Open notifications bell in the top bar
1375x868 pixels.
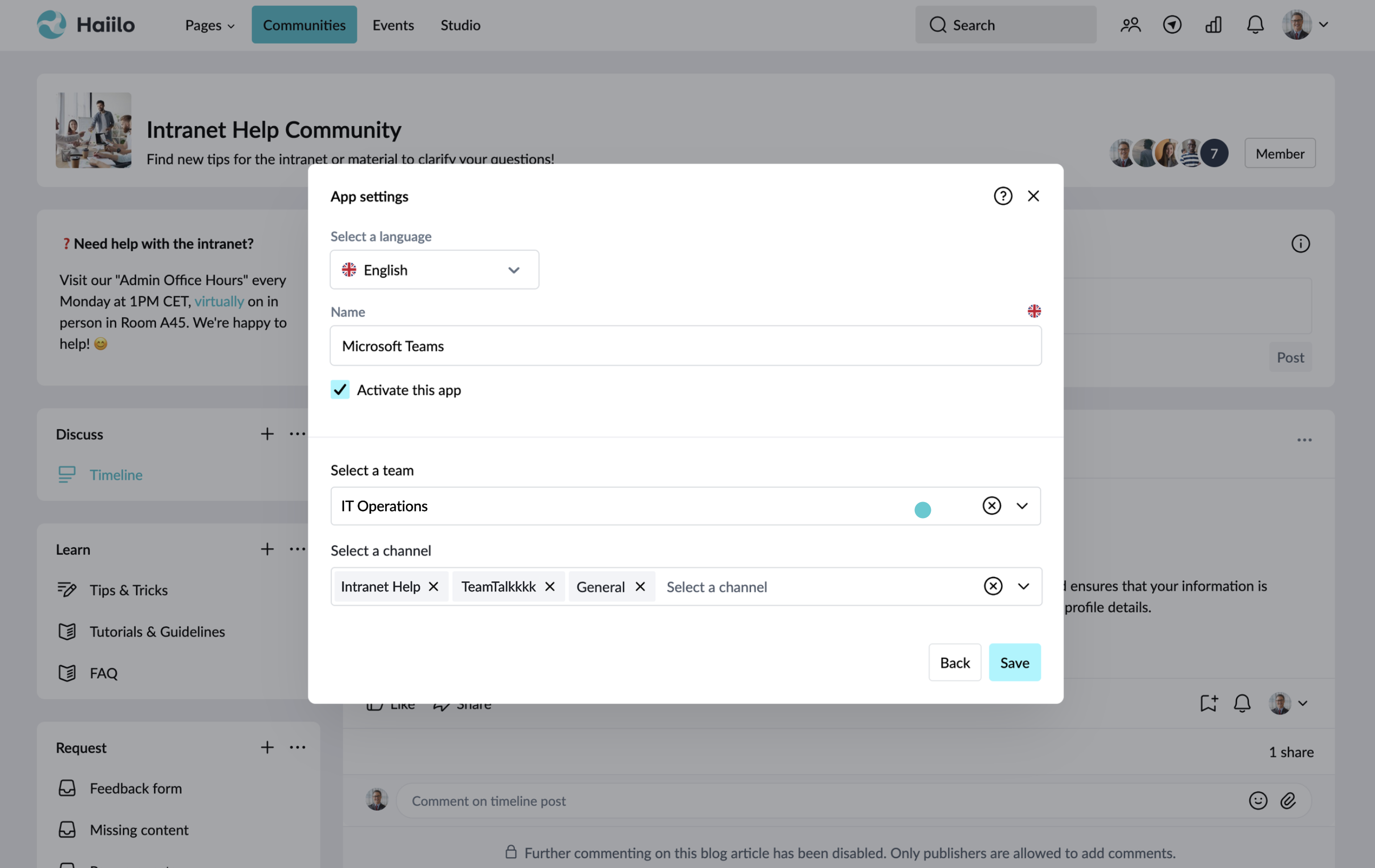click(1255, 24)
